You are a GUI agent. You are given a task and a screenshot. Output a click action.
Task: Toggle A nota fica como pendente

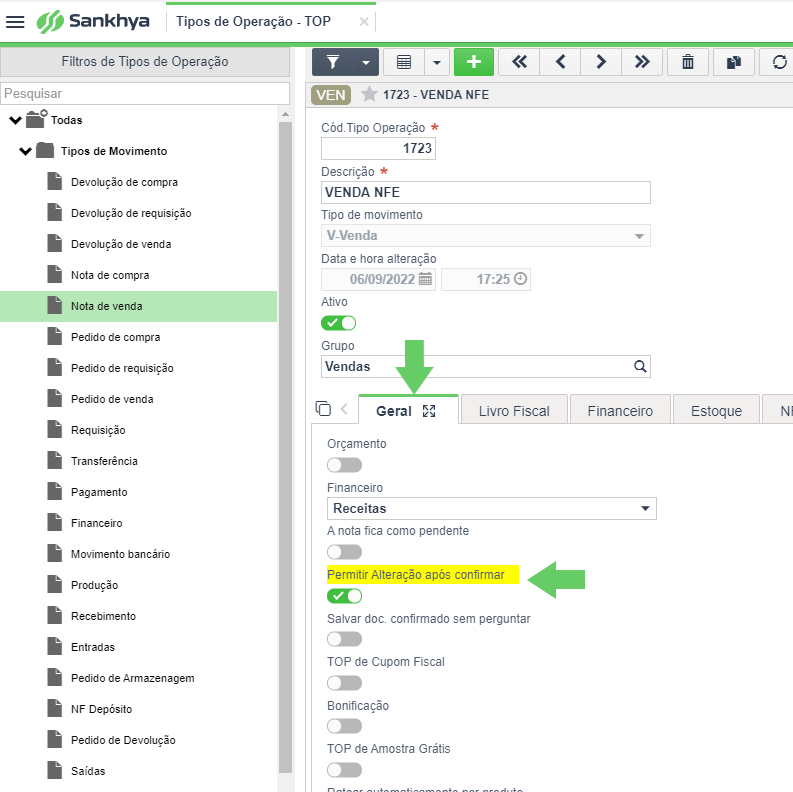click(x=344, y=552)
